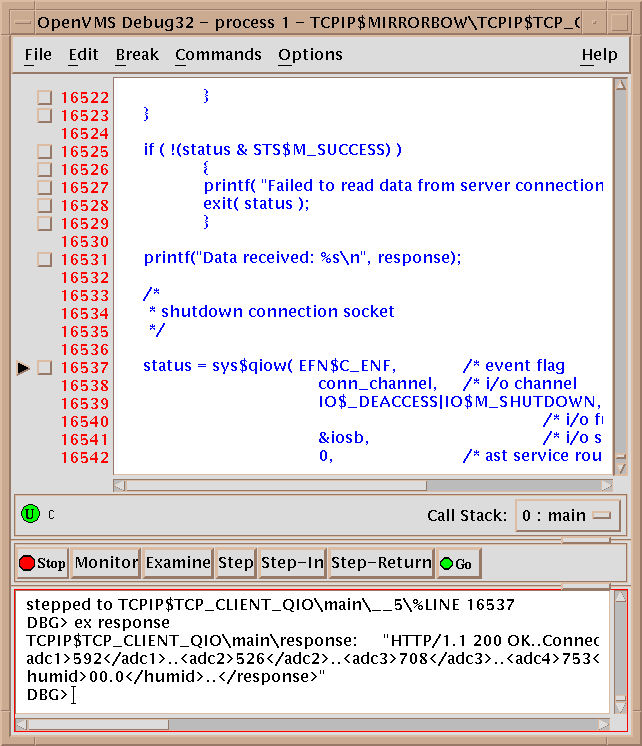This screenshot has height=746, width=642.
Task: Toggle breakpoint checkbox on line 16529
Action: click(x=45, y=224)
